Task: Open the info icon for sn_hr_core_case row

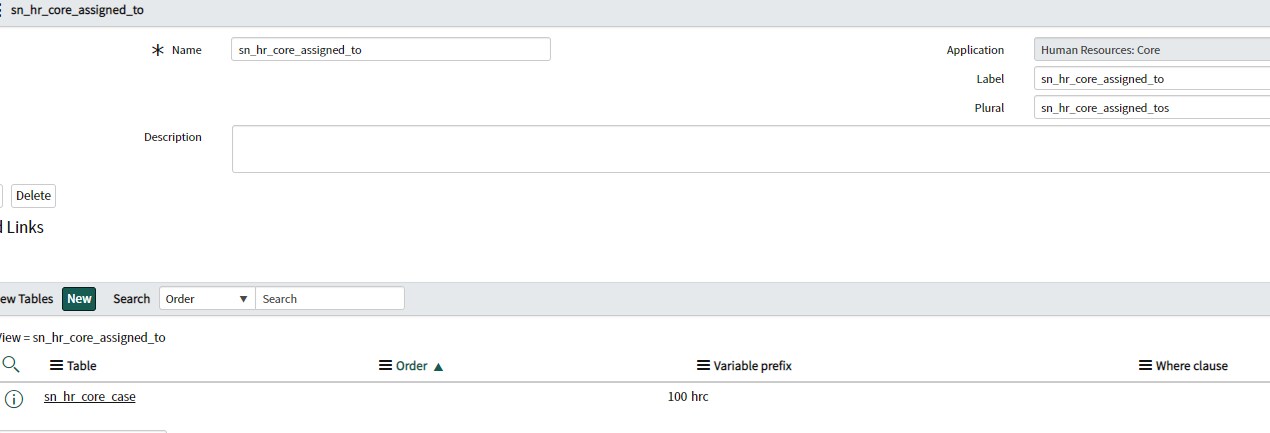Action: point(14,399)
